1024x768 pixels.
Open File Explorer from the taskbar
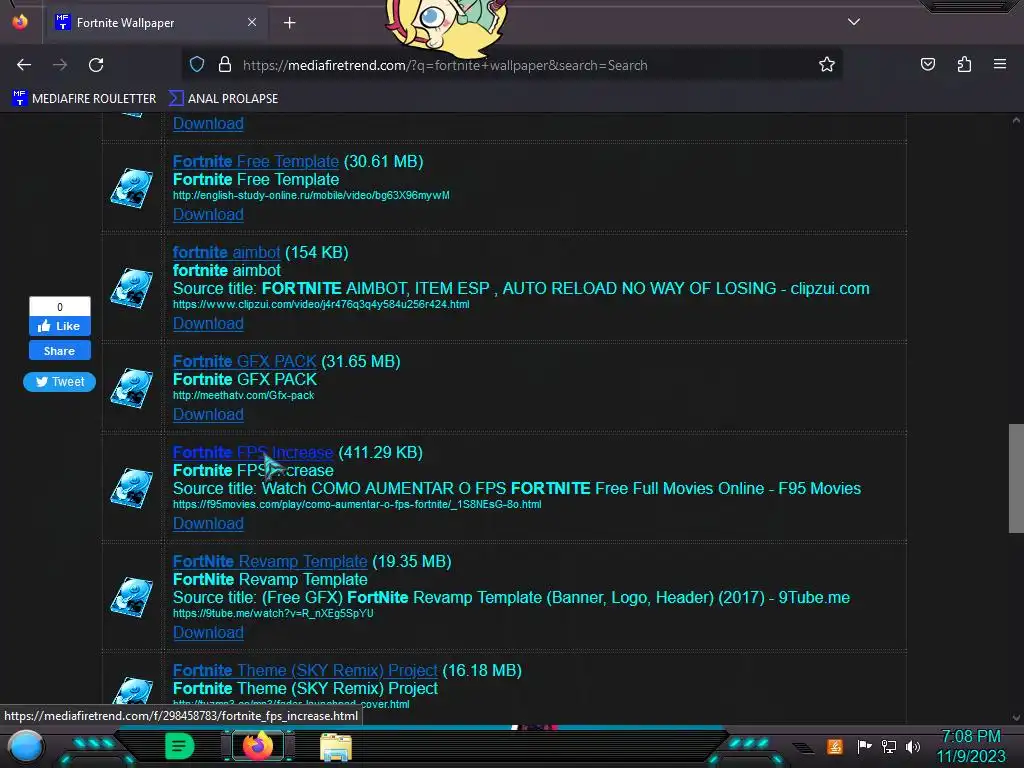tap(336, 747)
